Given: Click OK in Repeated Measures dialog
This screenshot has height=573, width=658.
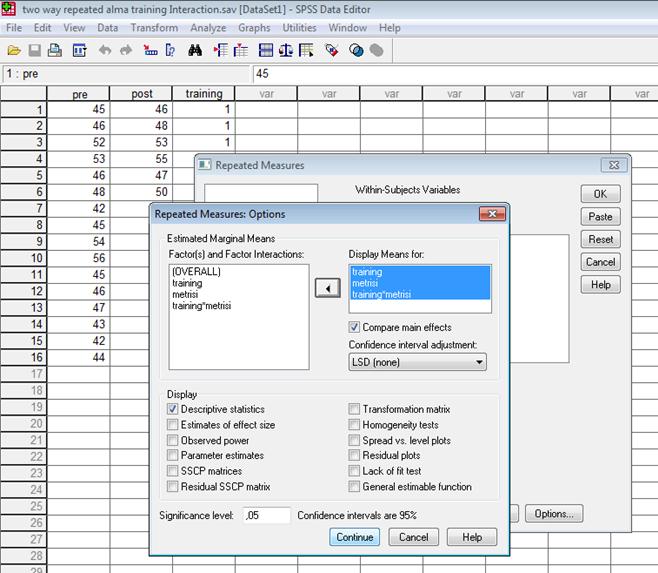Looking at the screenshot, I should [x=601, y=194].
